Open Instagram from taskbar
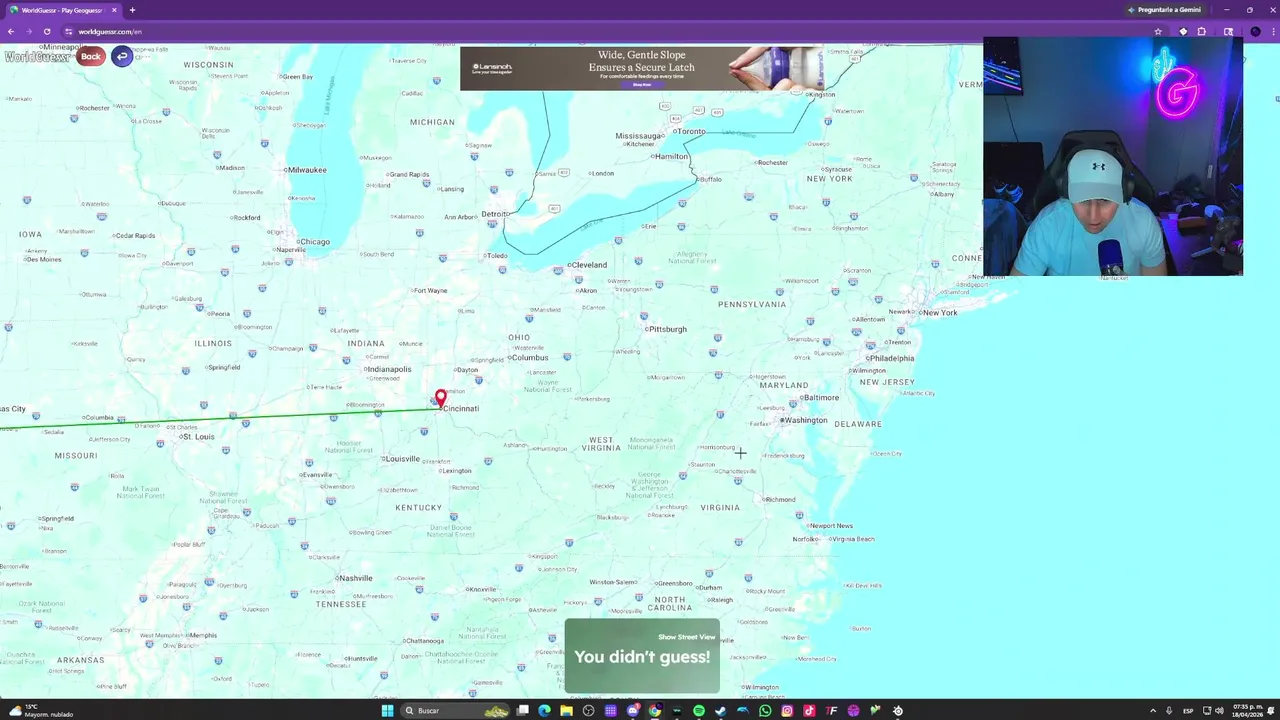The height and width of the screenshot is (720, 1280). 787,711
